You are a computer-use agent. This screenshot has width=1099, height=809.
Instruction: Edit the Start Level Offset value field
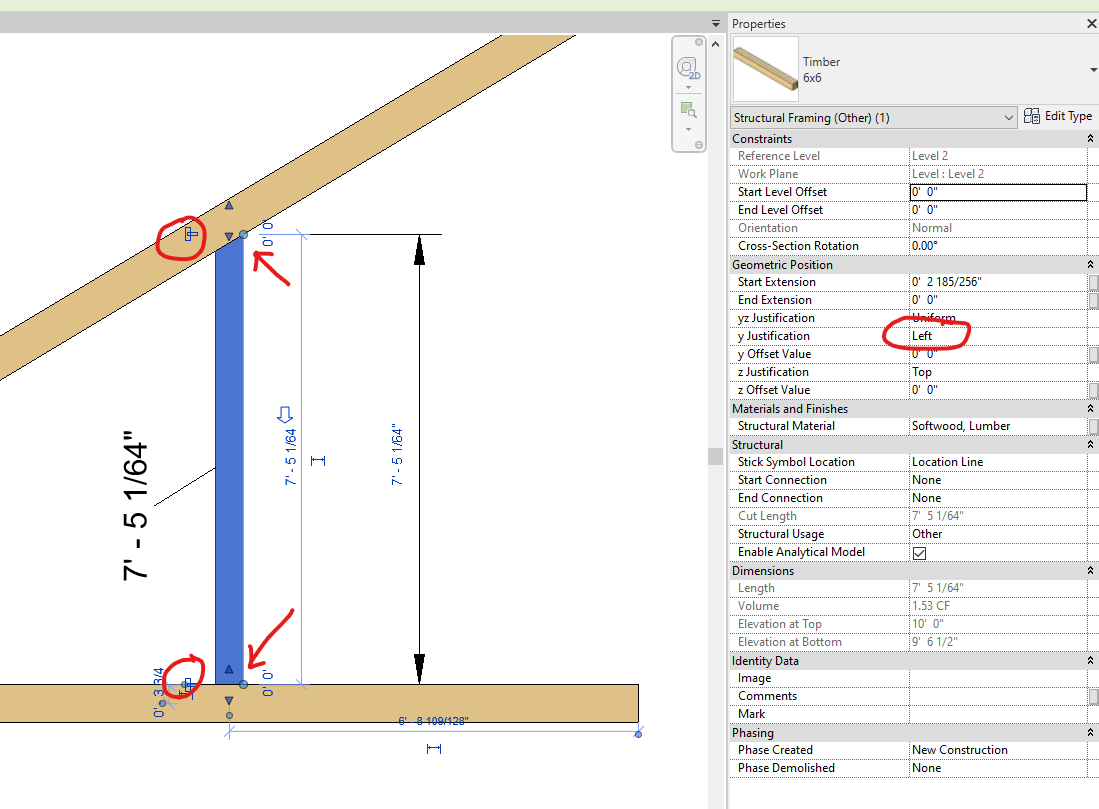(997, 191)
